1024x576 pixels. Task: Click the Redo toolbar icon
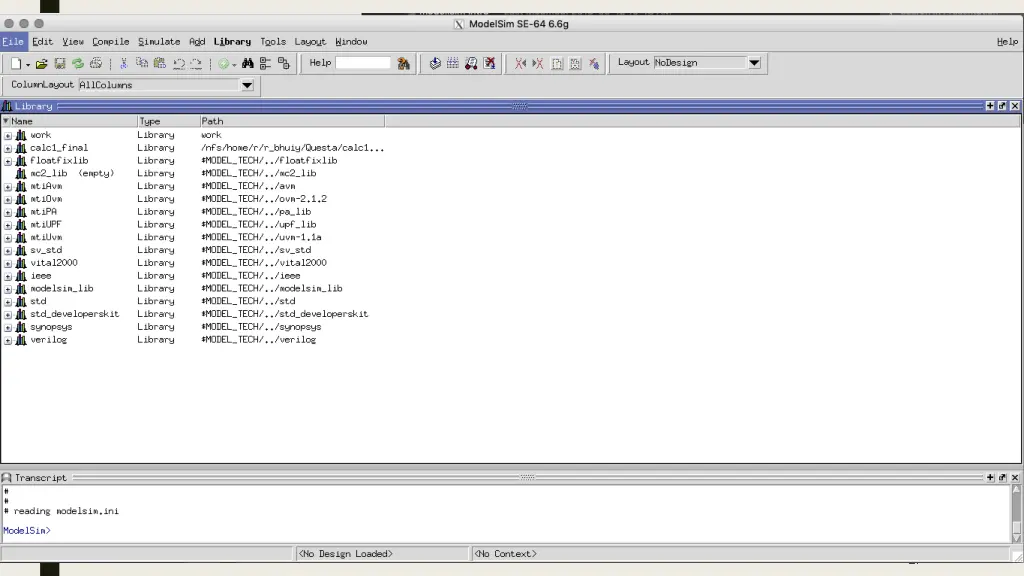pos(196,63)
